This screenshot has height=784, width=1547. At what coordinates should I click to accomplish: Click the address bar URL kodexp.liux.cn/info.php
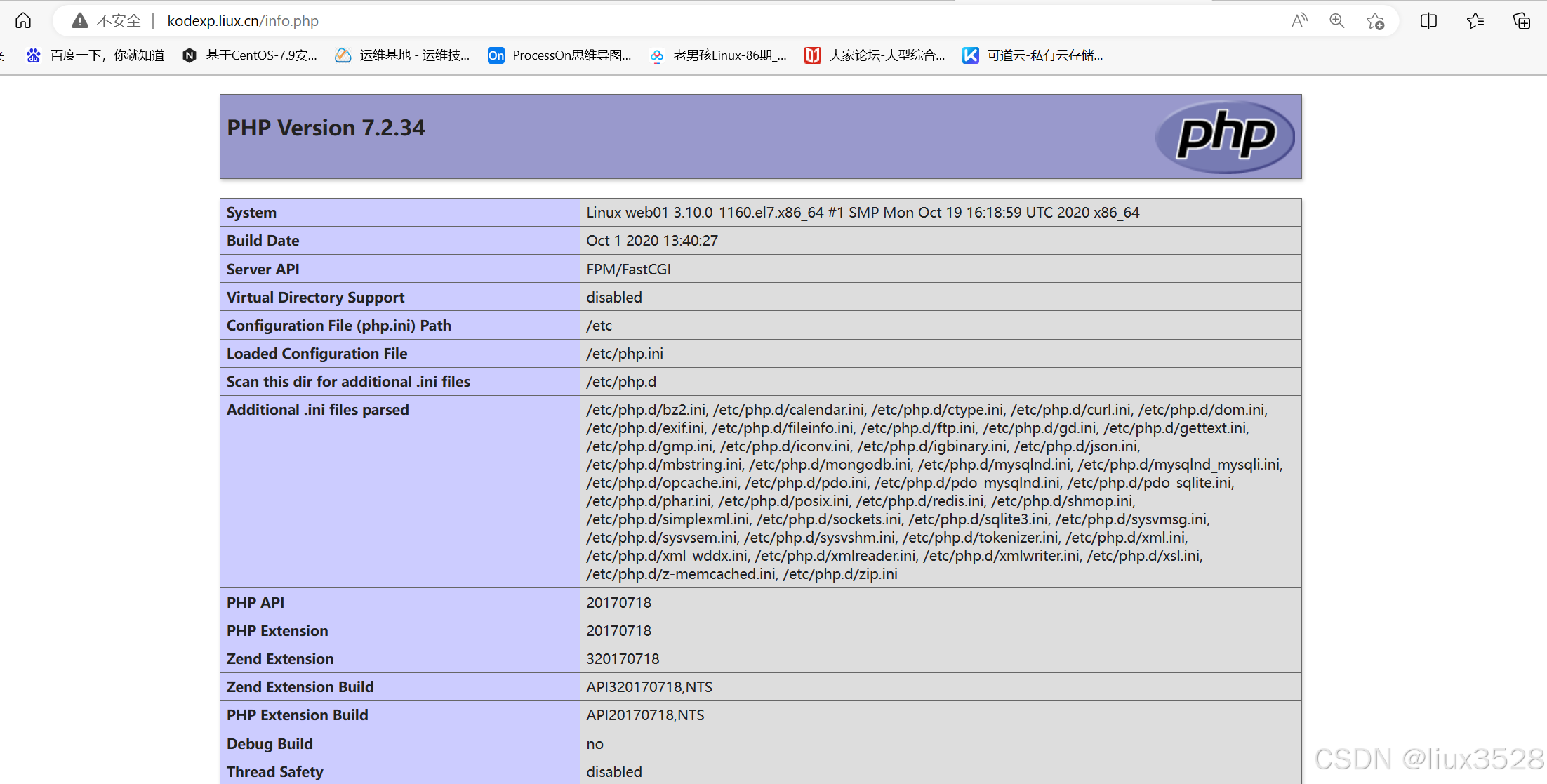[x=243, y=21]
